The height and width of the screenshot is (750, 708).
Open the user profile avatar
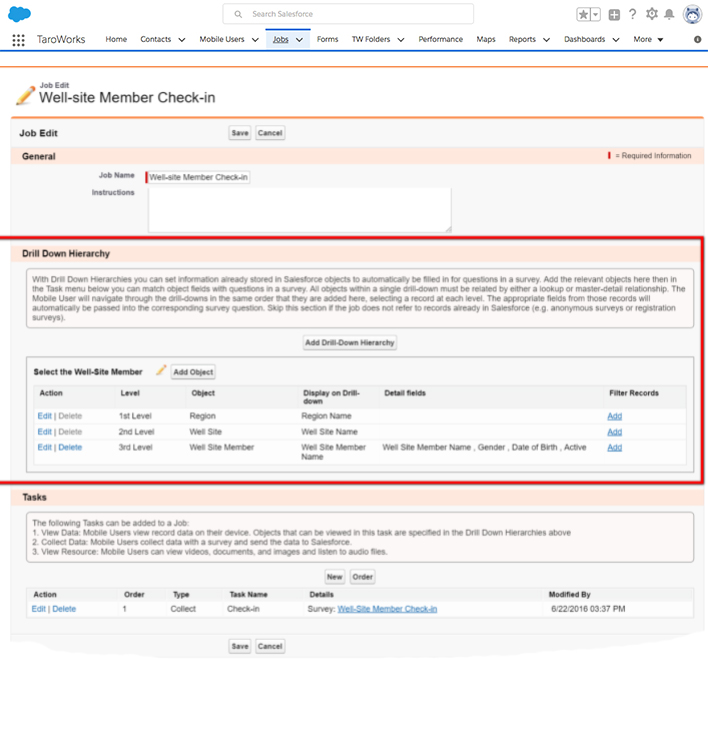pyautogui.click(x=692, y=14)
